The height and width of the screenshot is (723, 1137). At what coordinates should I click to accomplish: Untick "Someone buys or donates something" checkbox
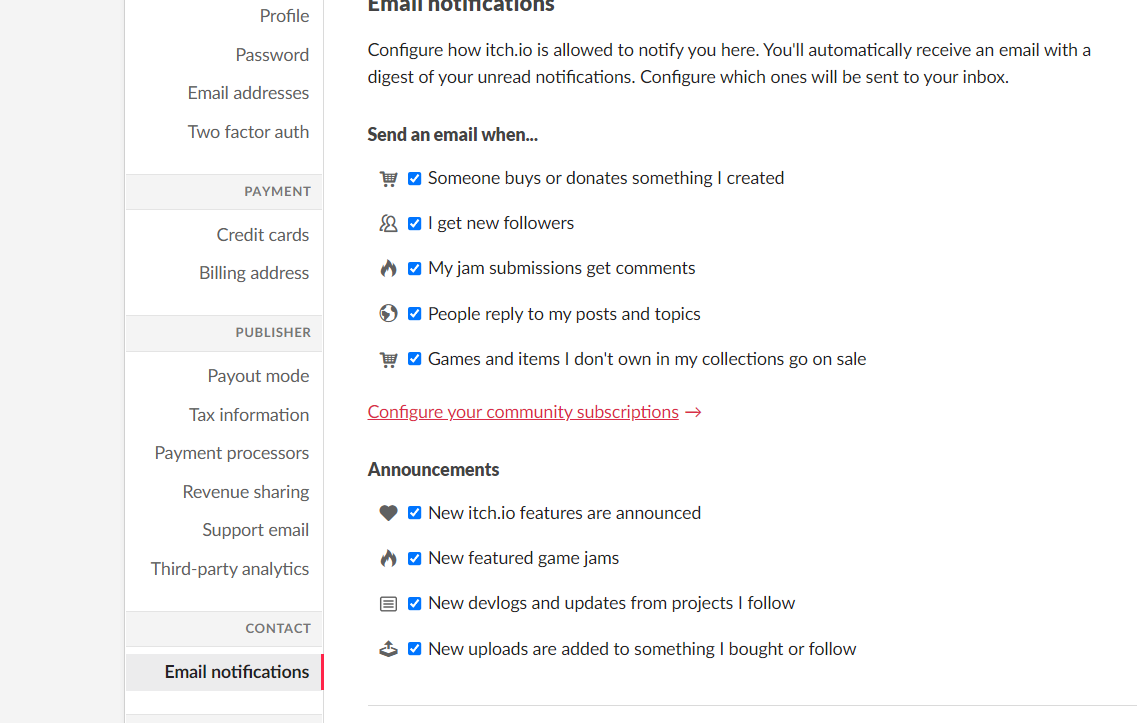(x=415, y=179)
